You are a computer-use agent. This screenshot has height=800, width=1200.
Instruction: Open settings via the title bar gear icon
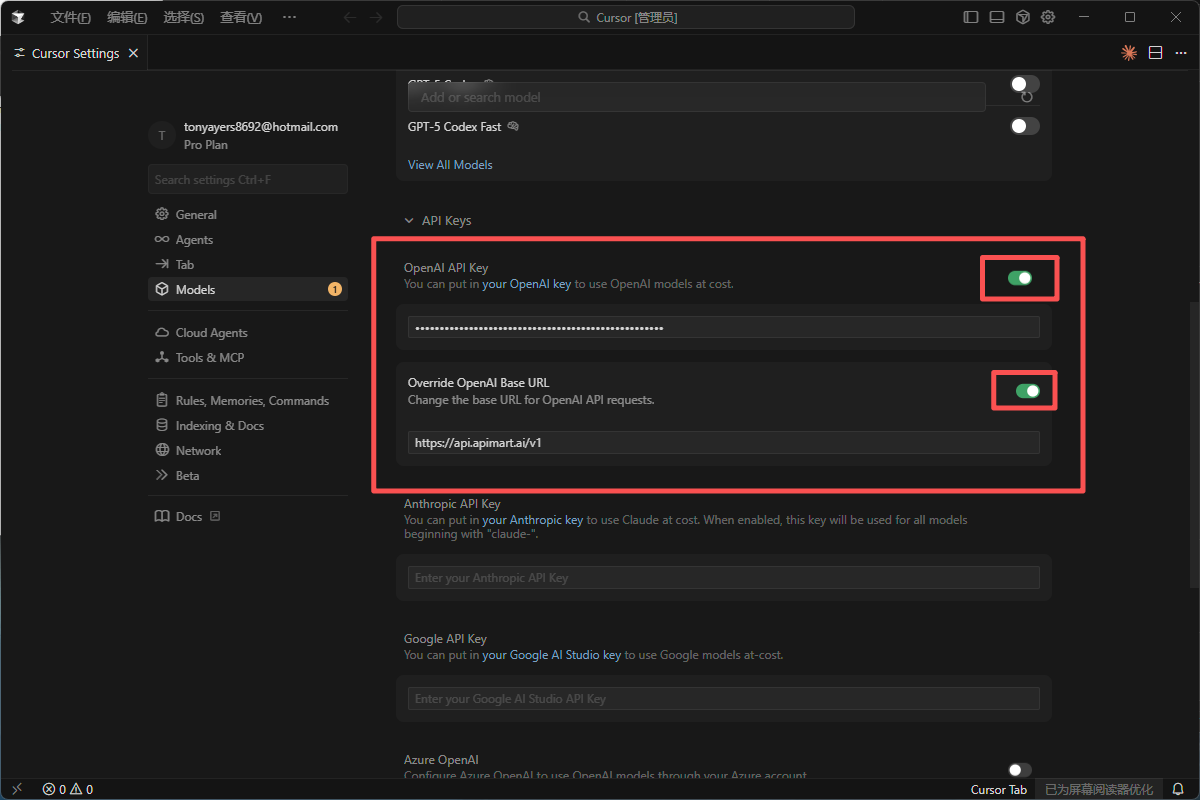1048,17
